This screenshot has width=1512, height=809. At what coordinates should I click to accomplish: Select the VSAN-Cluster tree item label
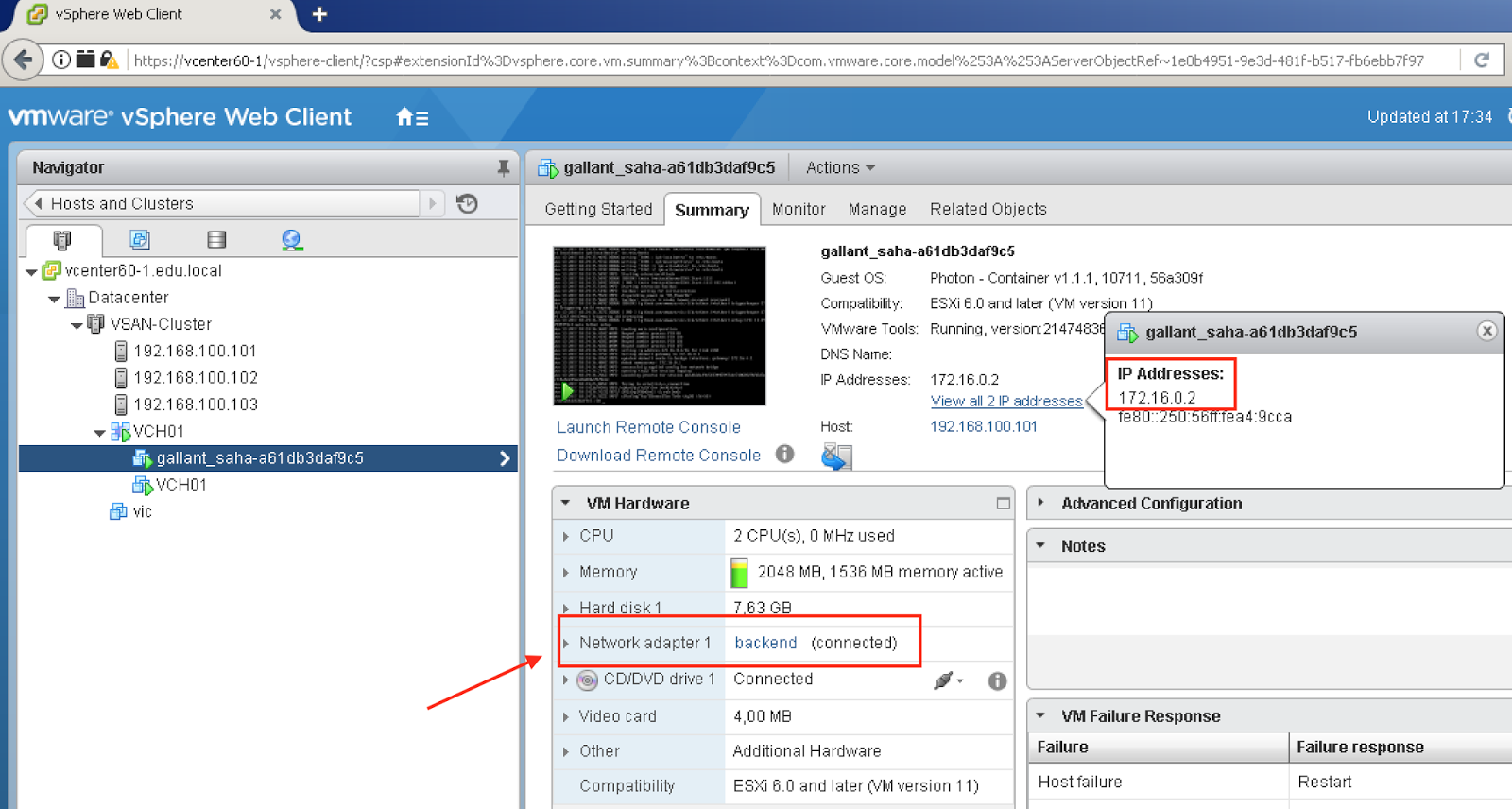point(161,324)
